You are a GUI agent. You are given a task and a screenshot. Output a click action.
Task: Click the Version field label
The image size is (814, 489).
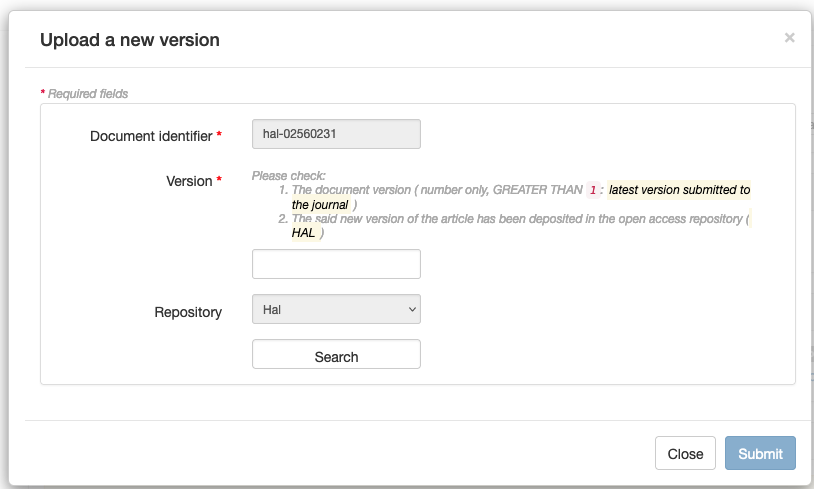[x=188, y=181]
